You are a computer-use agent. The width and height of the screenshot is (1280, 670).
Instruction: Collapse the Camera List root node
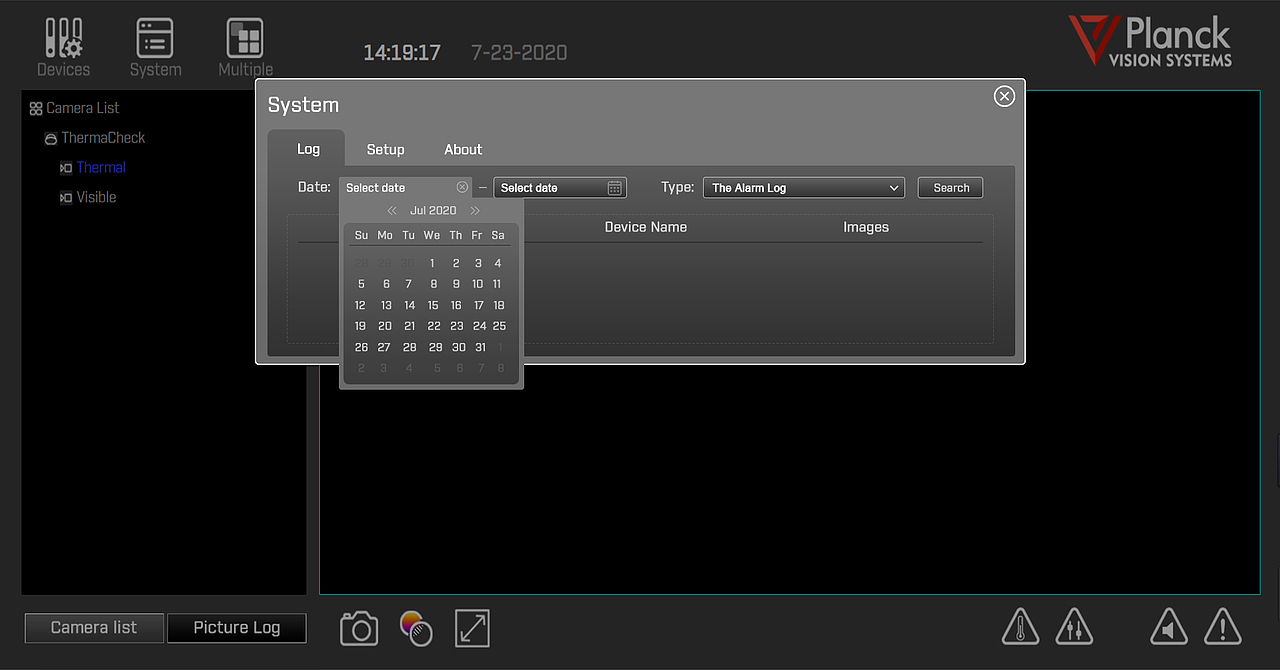(x=36, y=108)
